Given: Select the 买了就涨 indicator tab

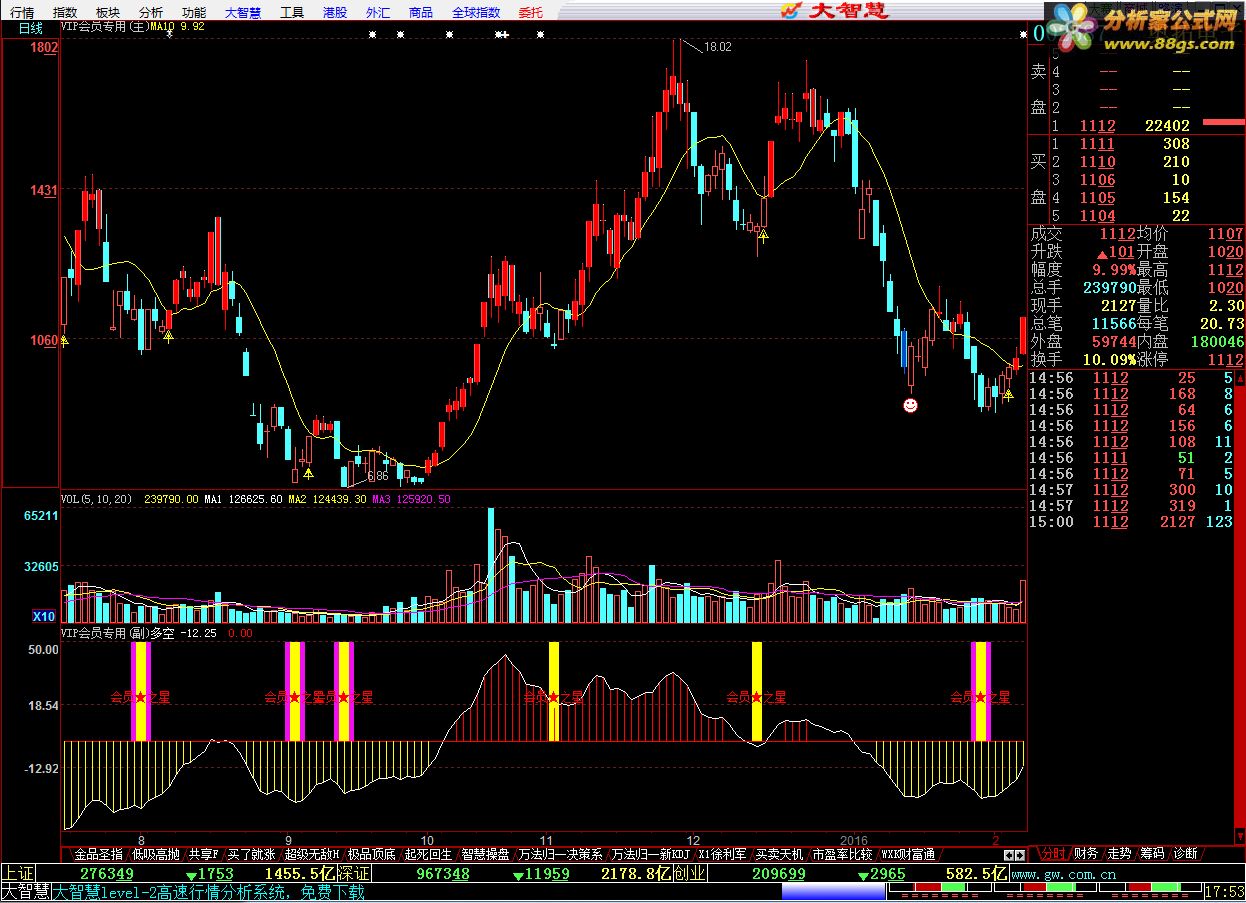Looking at the screenshot, I should [251, 854].
